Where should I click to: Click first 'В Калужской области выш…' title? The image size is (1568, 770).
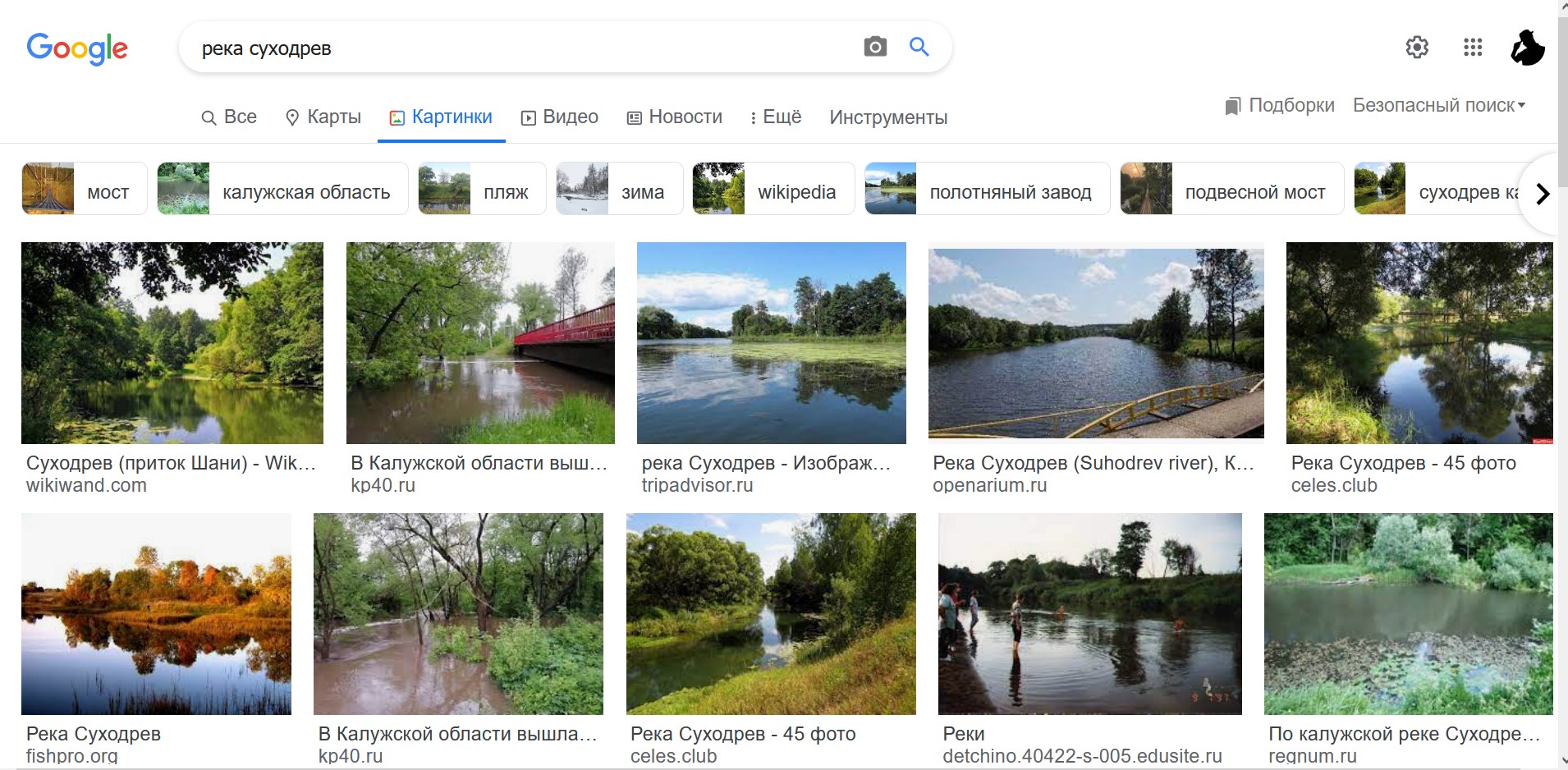tap(479, 463)
